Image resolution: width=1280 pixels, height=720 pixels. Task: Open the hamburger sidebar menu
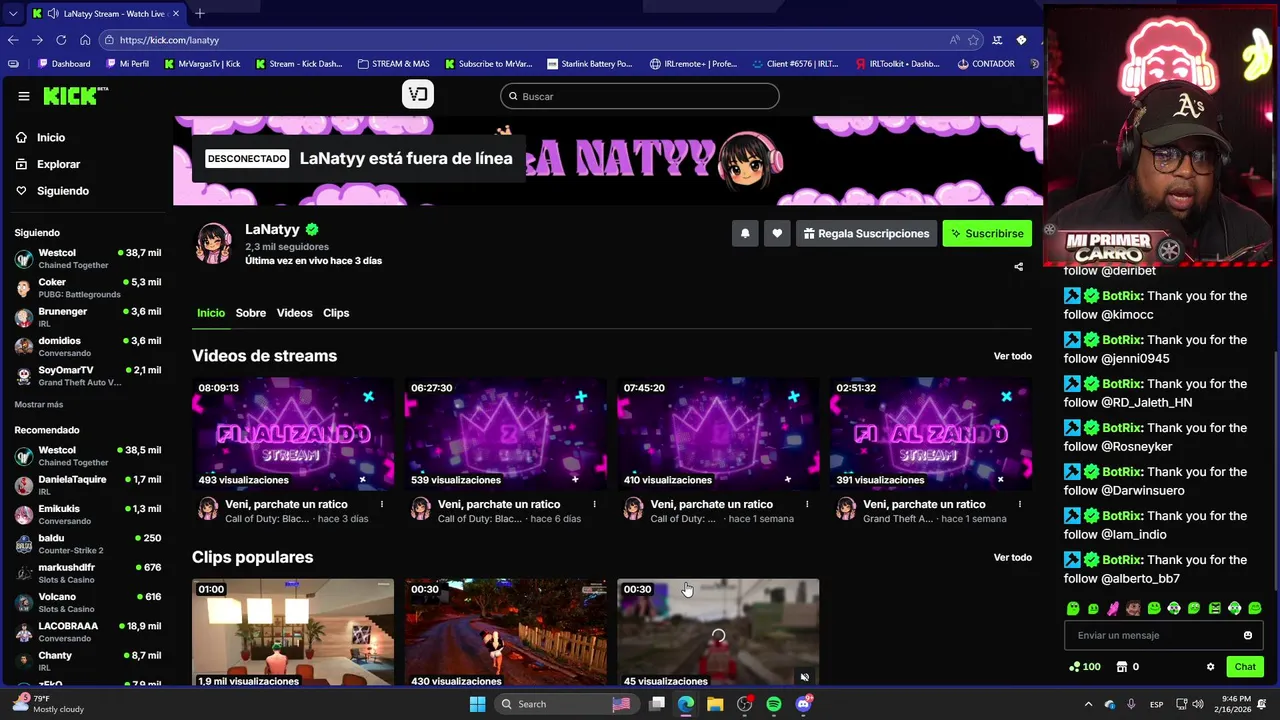(23, 96)
